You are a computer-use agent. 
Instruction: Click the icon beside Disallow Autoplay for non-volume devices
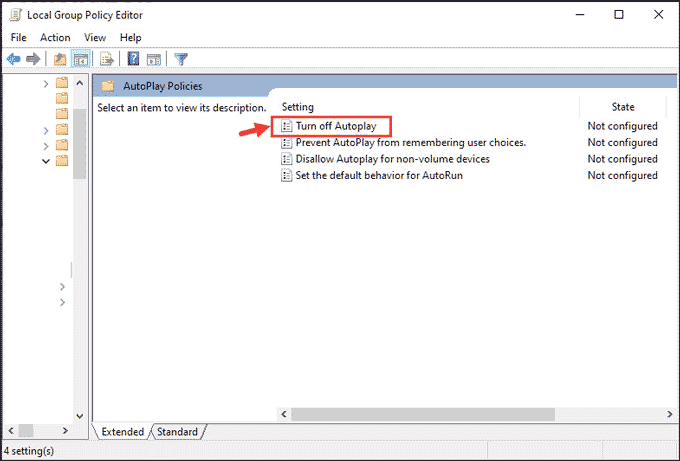pyautogui.click(x=287, y=159)
